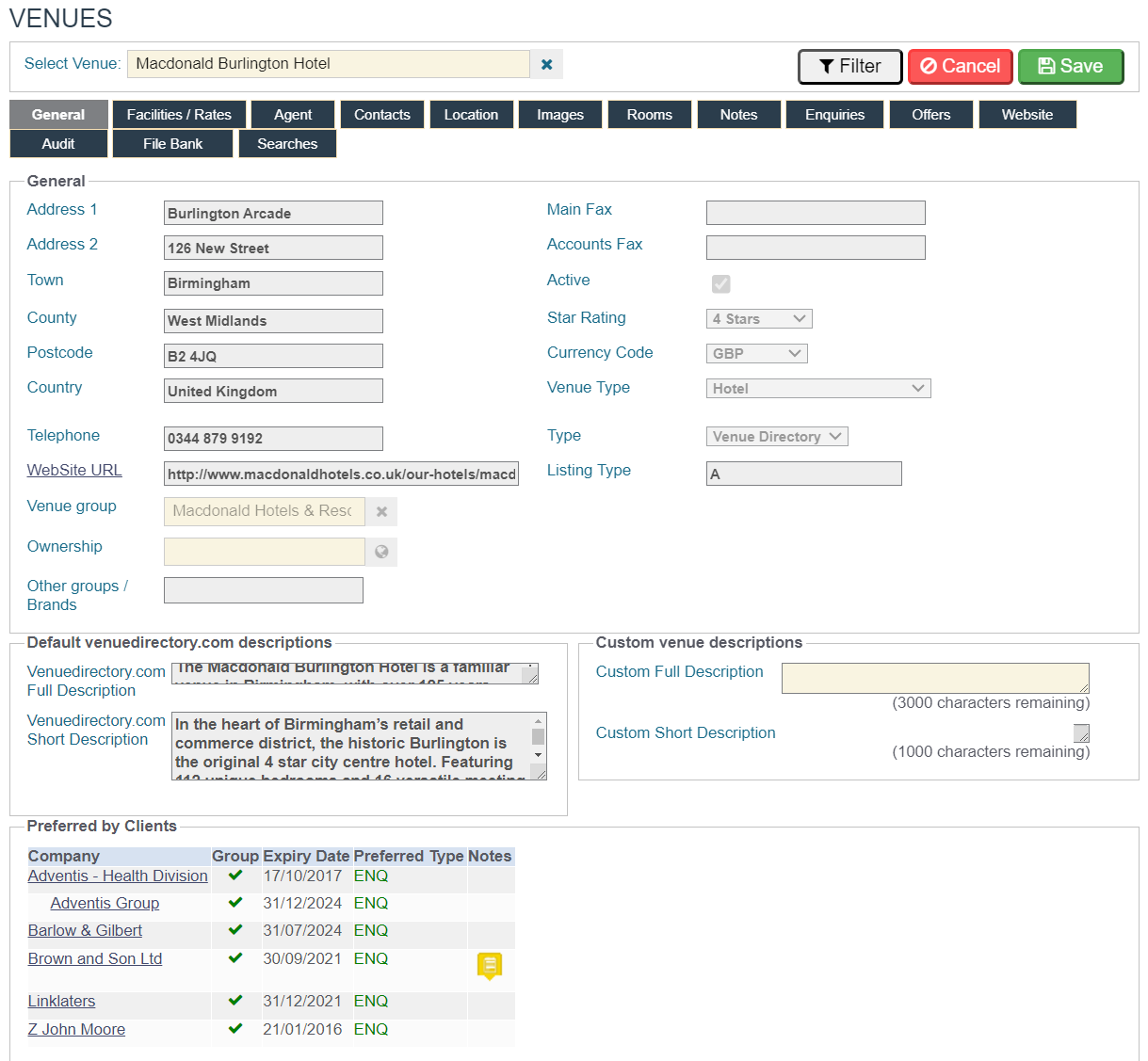This screenshot has height=1061, width=1148.
Task: Open the yellow note icon for Brown and Son Ltd
Action: pyautogui.click(x=490, y=966)
